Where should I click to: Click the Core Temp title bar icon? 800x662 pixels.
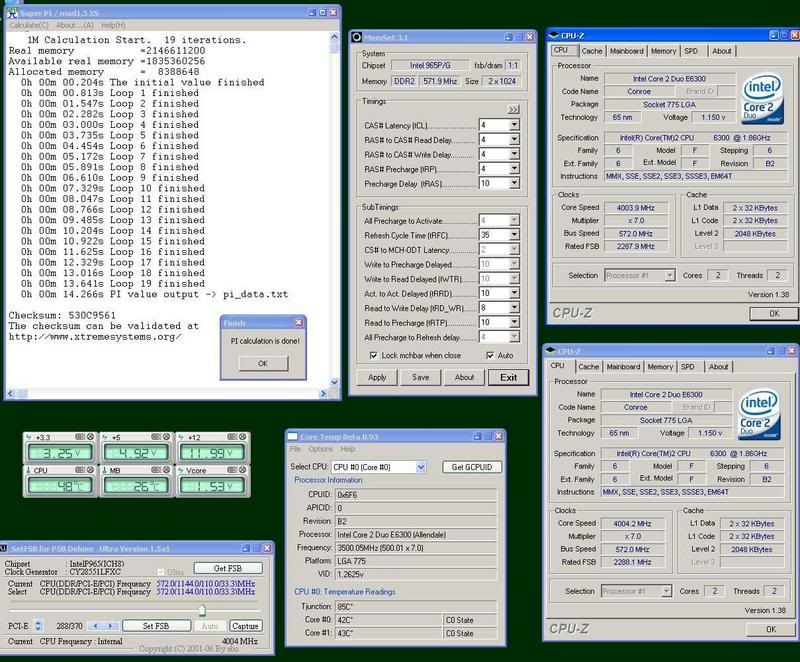292,437
